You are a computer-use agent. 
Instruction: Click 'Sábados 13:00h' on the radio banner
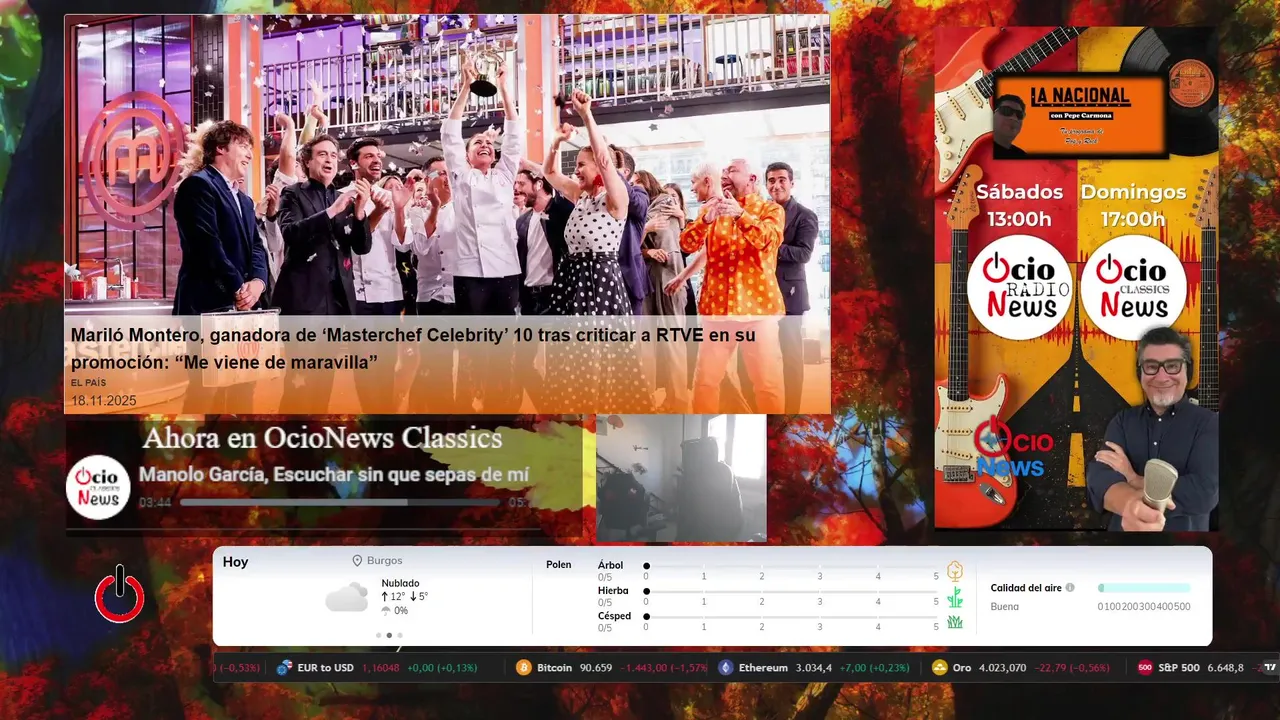pyautogui.click(x=1019, y=205)
